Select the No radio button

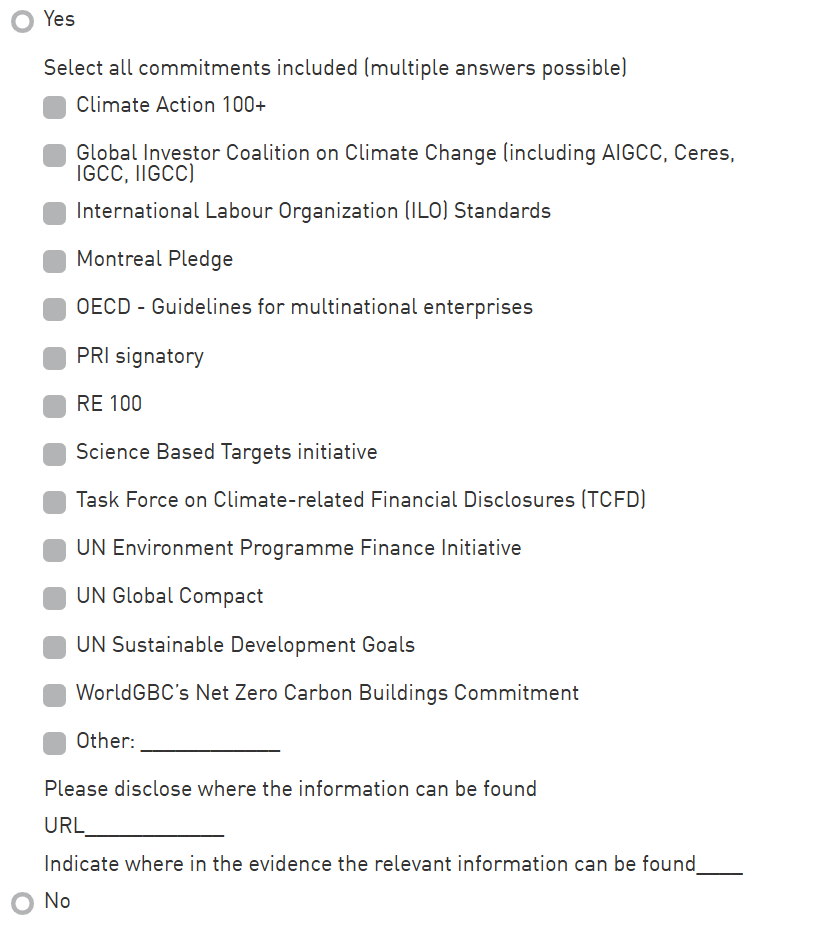pos(22,903)
